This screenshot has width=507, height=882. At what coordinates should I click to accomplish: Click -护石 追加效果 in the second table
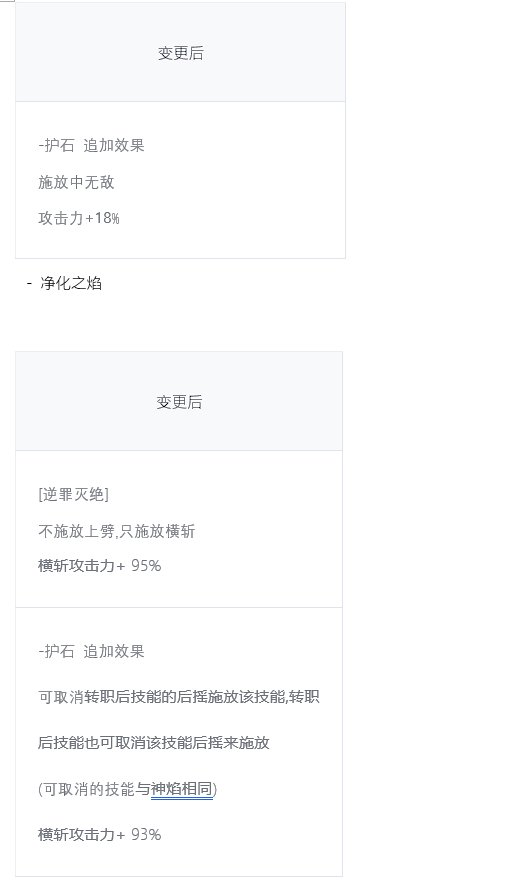[x=91, y=651]
